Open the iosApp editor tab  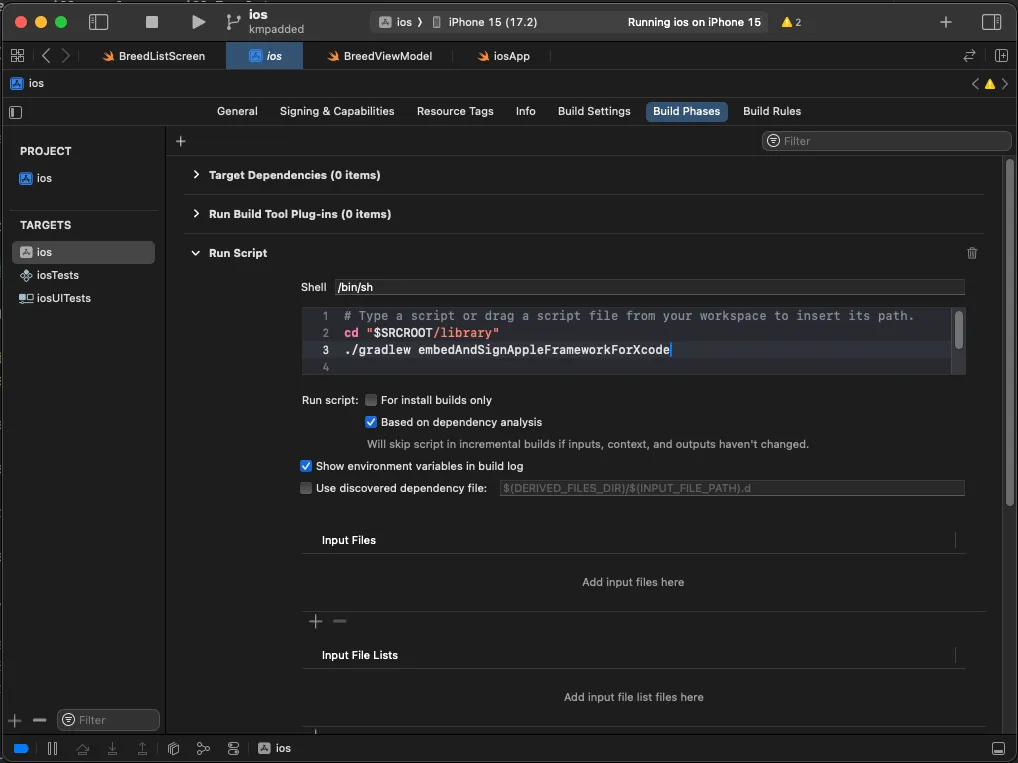504,56
